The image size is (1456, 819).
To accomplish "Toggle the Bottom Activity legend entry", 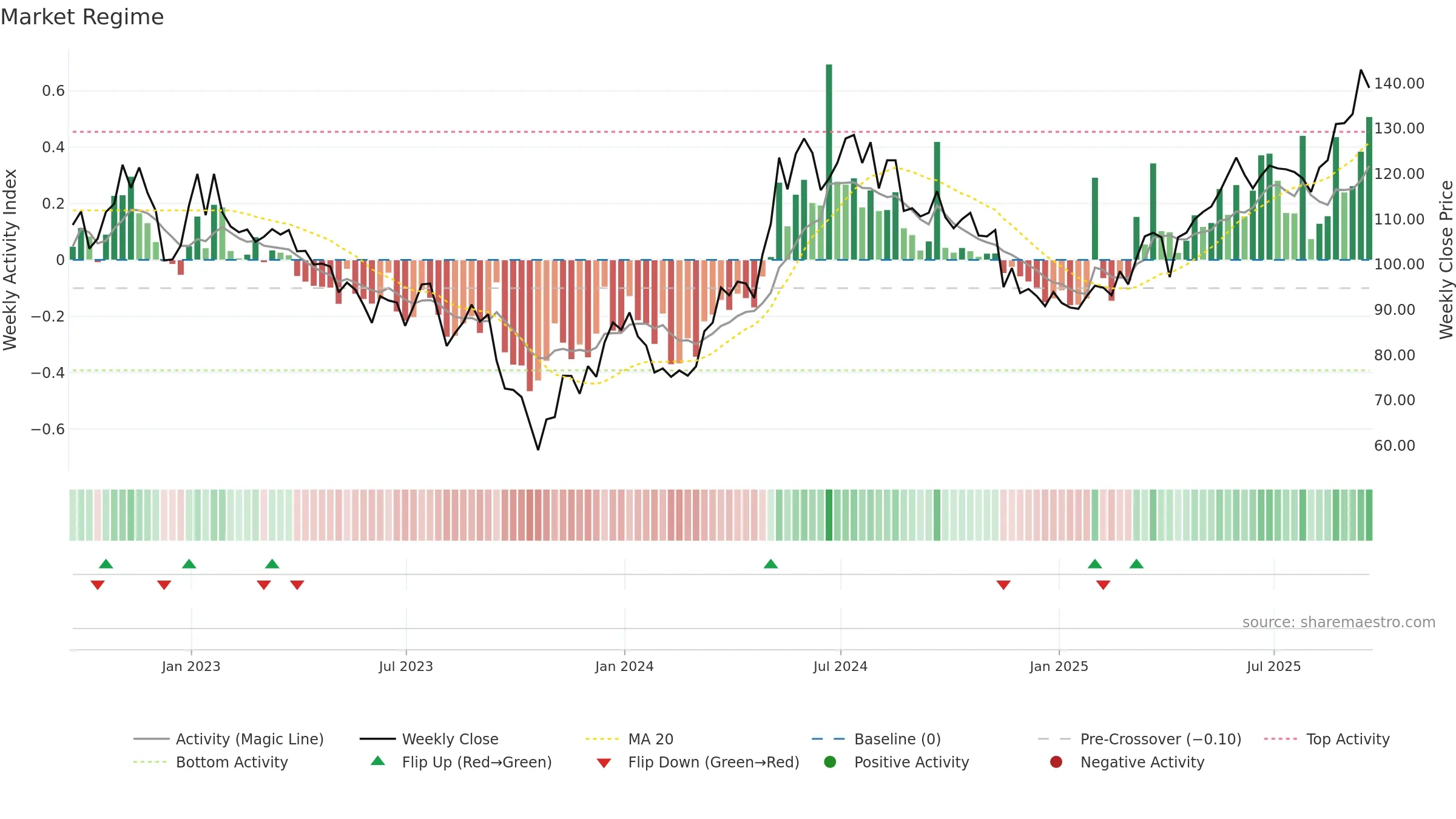I will [211, 762].
